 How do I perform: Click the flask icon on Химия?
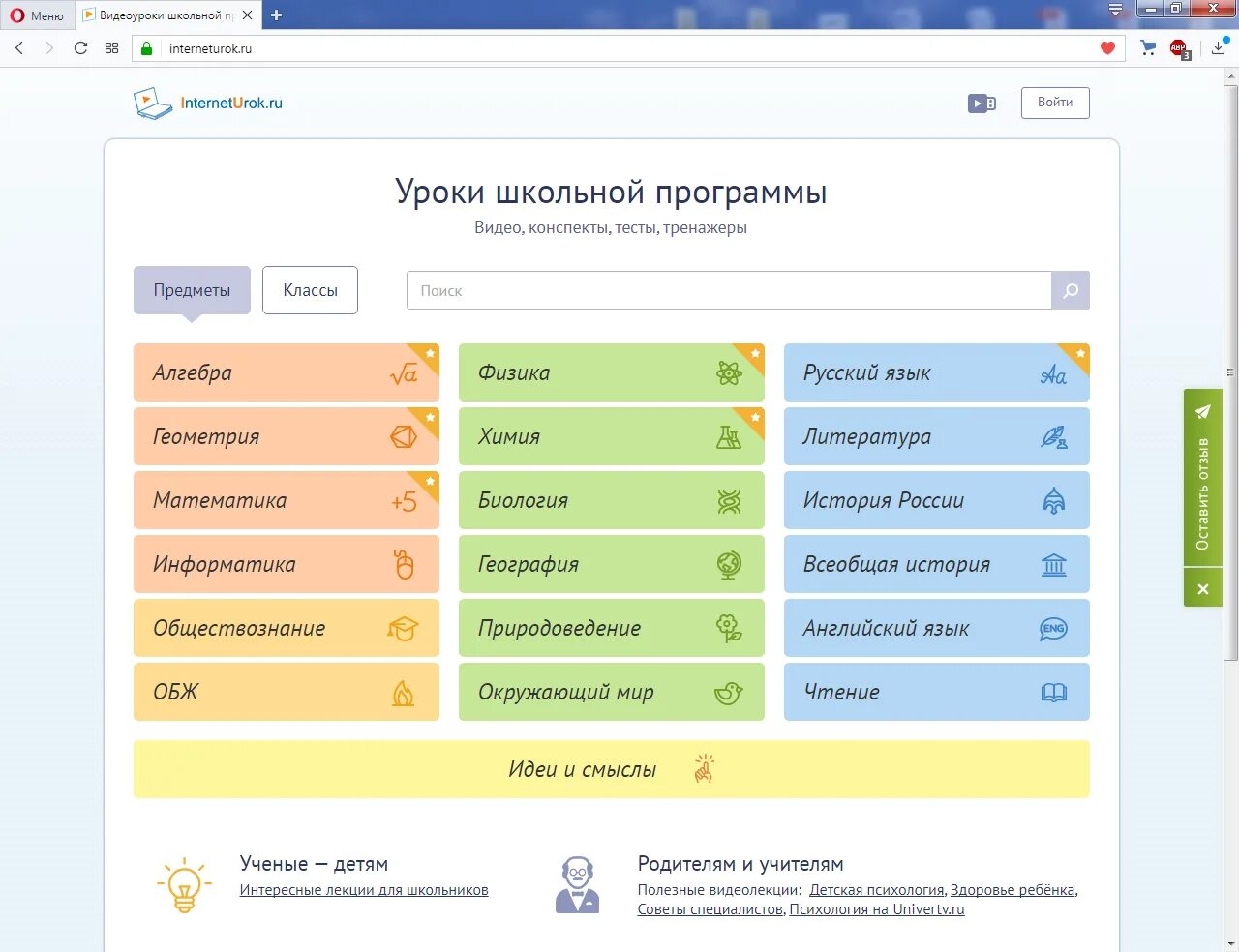tap(729, 437)
